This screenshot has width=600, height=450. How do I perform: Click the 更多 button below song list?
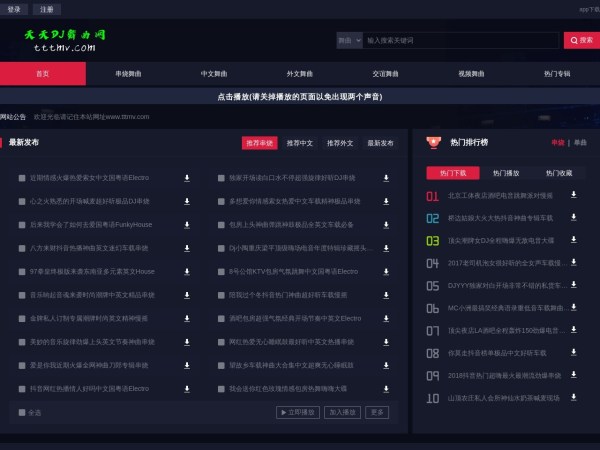click(x=377, y=412)
